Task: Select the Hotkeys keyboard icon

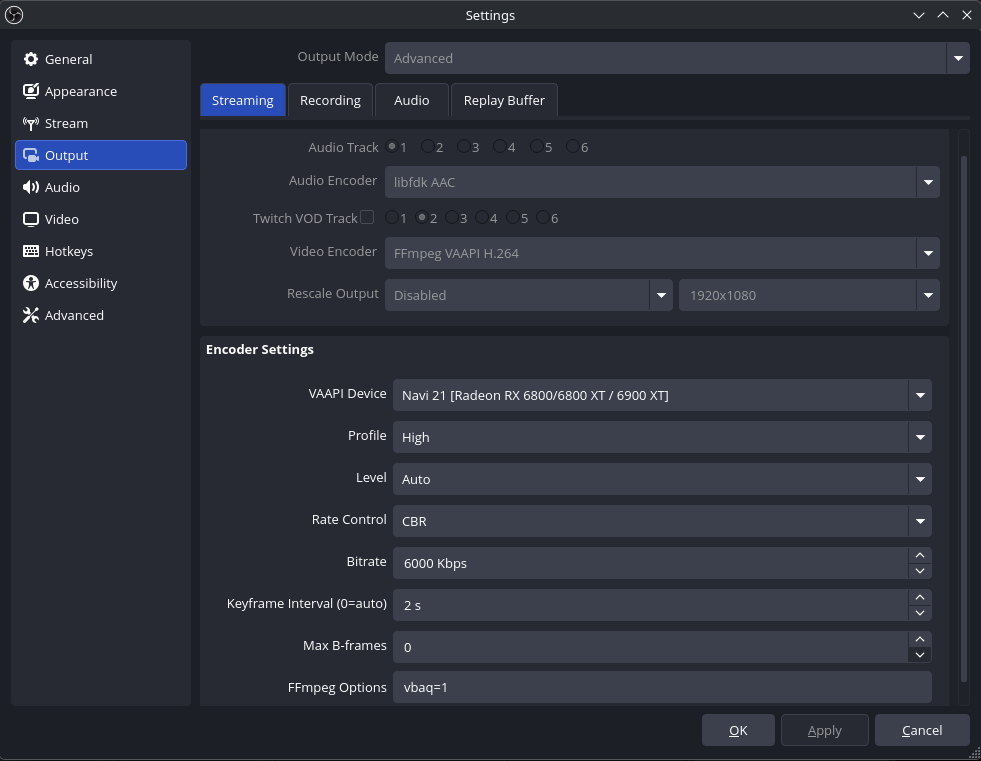Action: [30, 251]
